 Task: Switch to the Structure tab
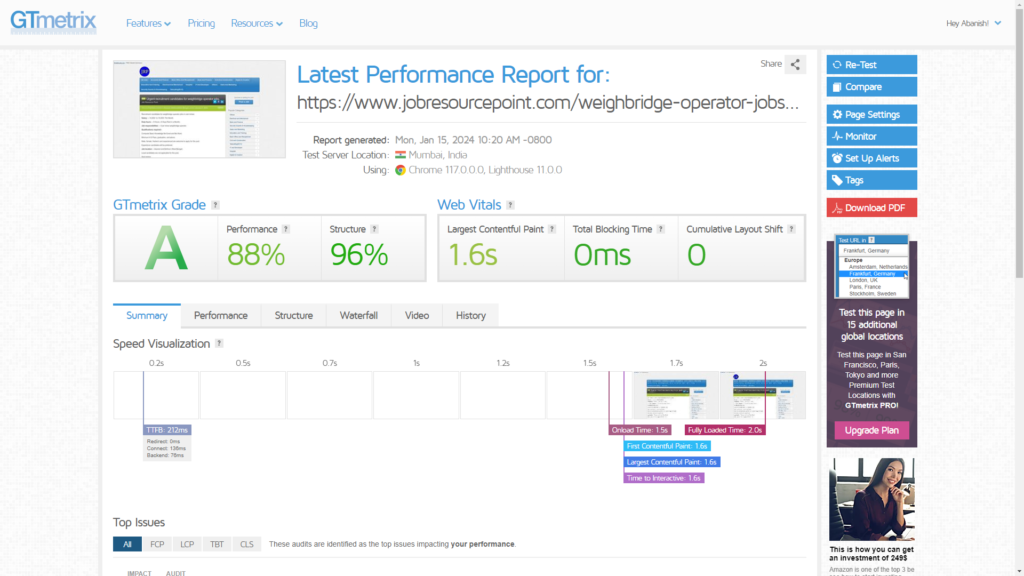(294, 315)
